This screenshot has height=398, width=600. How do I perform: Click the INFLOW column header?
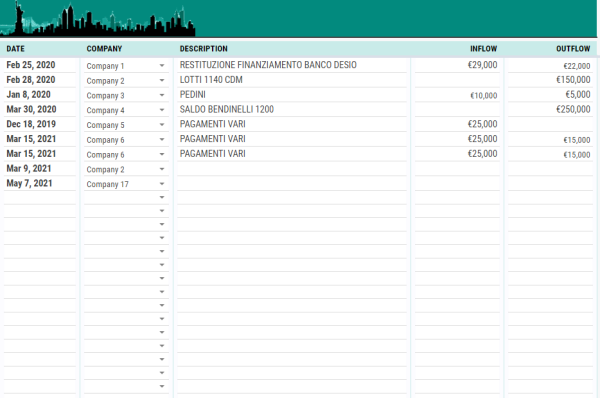point(483,49)
